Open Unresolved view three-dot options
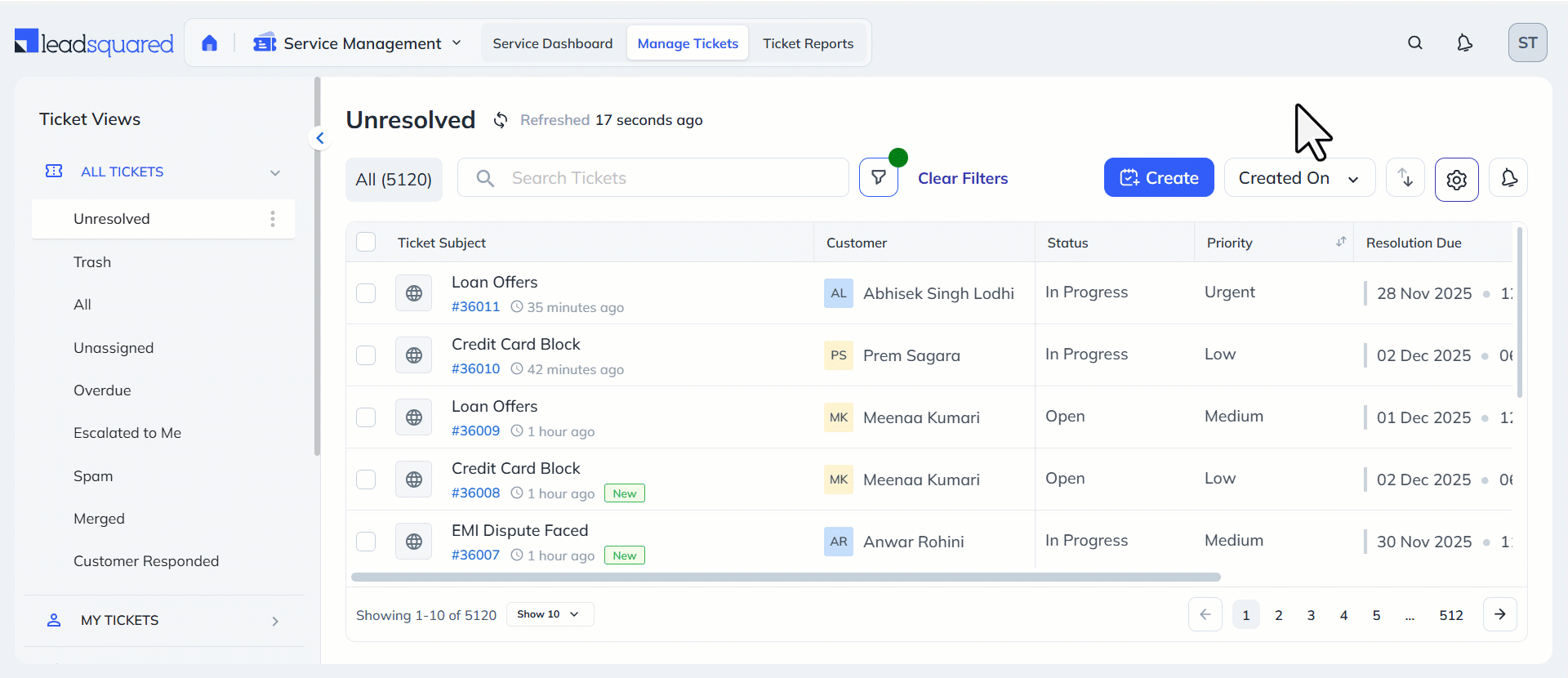Viewport: 1568px width, 678px height. 273,219
